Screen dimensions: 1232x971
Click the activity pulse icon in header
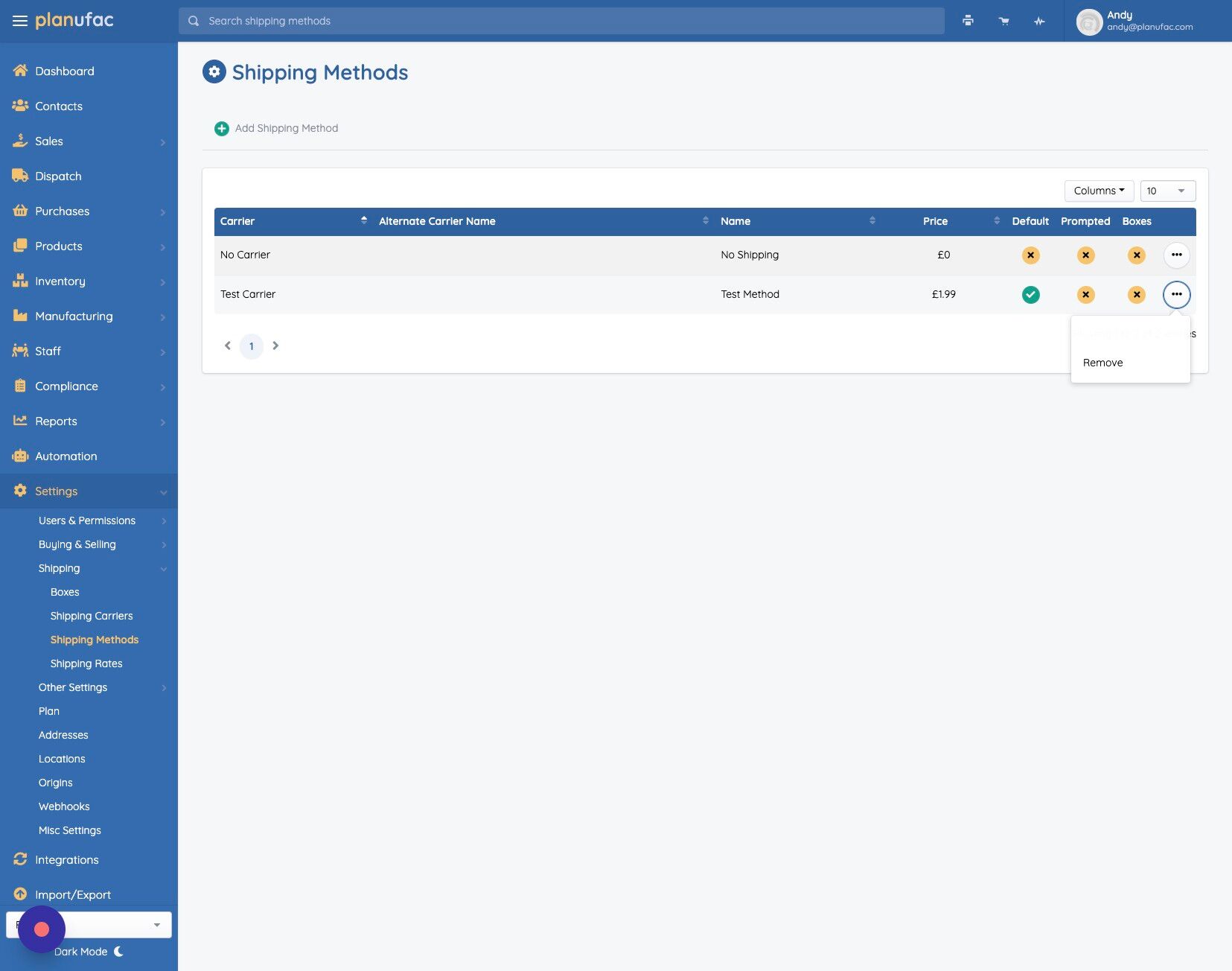coord(1039,21)
